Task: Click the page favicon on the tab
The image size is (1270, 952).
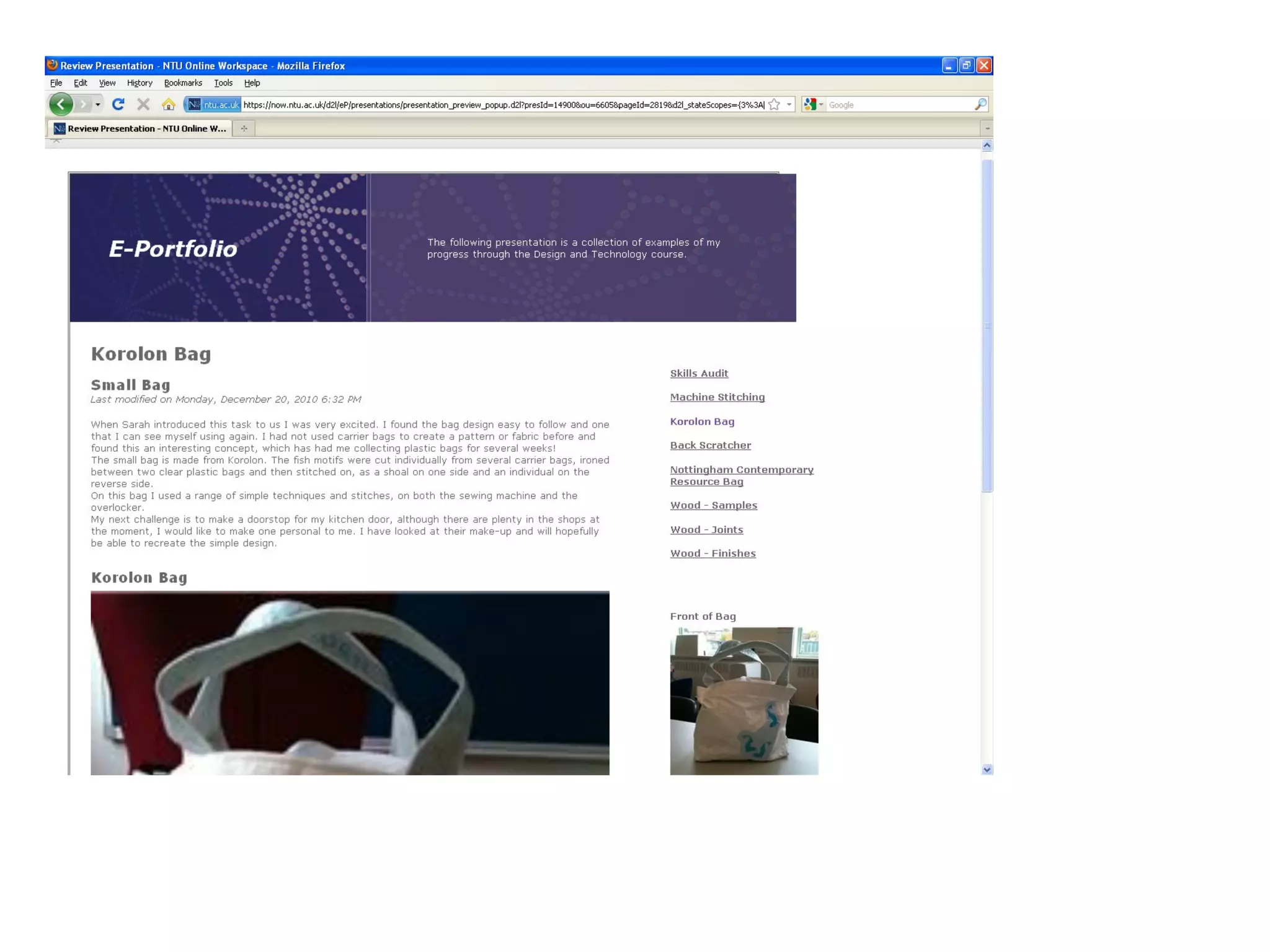Action: 60,128
